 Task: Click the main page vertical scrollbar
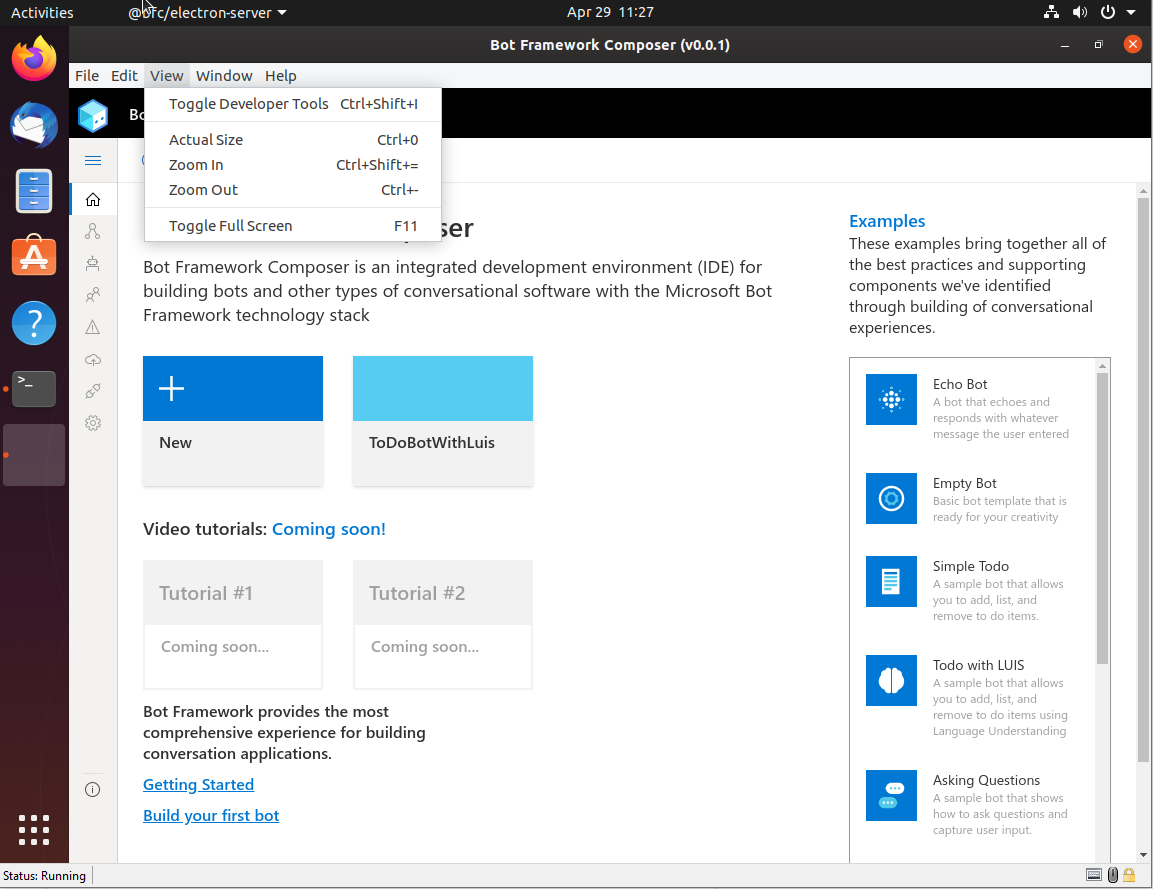1143,478
